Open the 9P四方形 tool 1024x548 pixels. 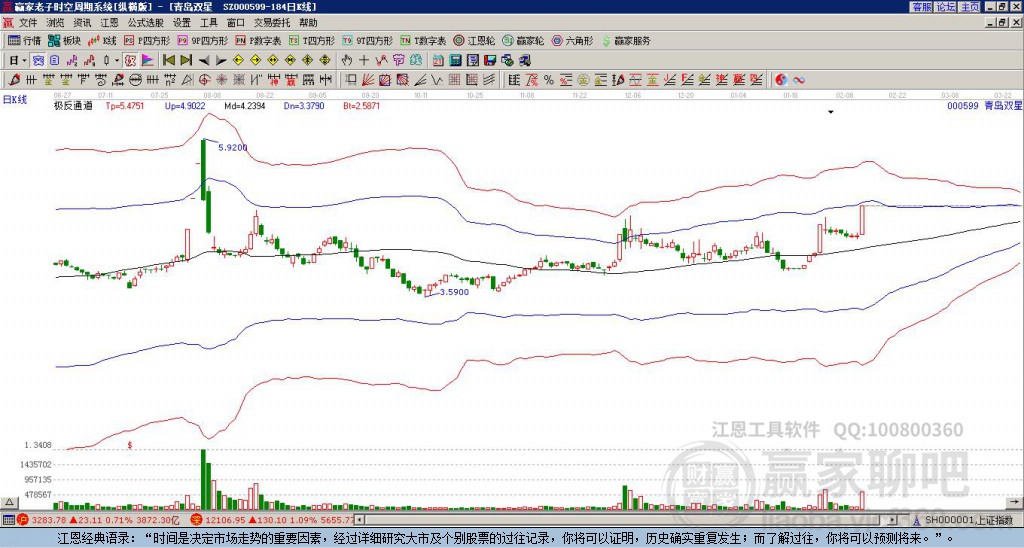click(203, 40)
